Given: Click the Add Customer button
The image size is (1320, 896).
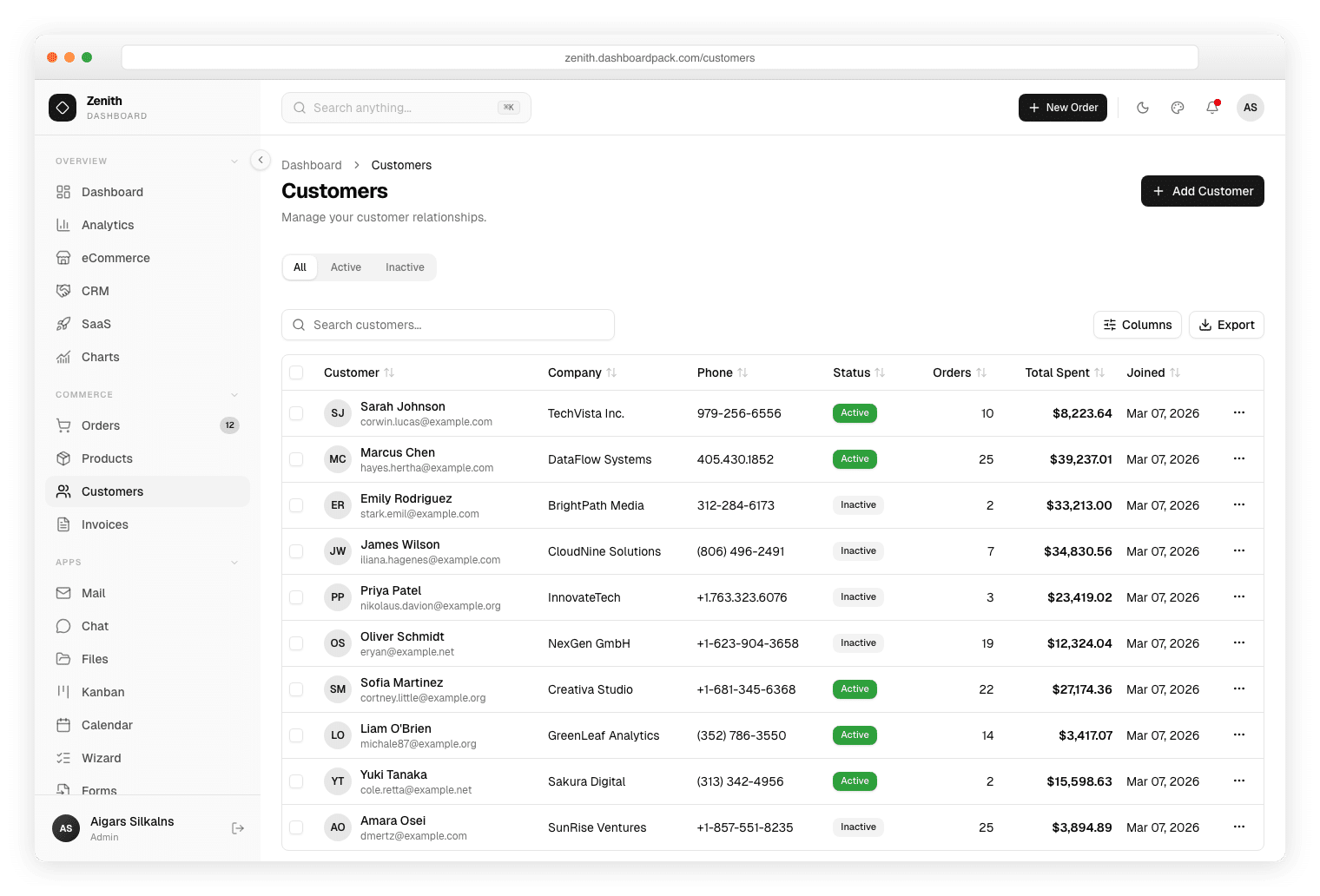Looking at the screenshot, I should (x=1202, y=191).
